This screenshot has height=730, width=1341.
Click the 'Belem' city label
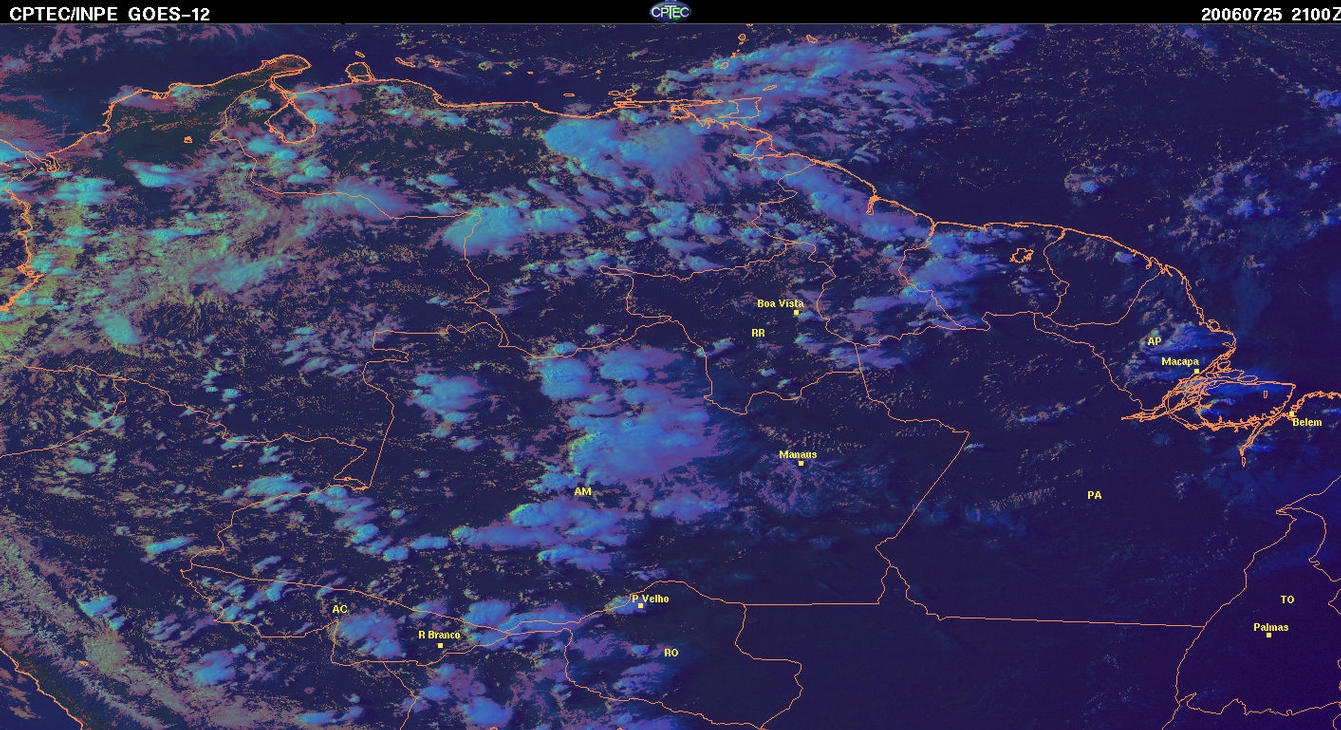click(1307, 422)
